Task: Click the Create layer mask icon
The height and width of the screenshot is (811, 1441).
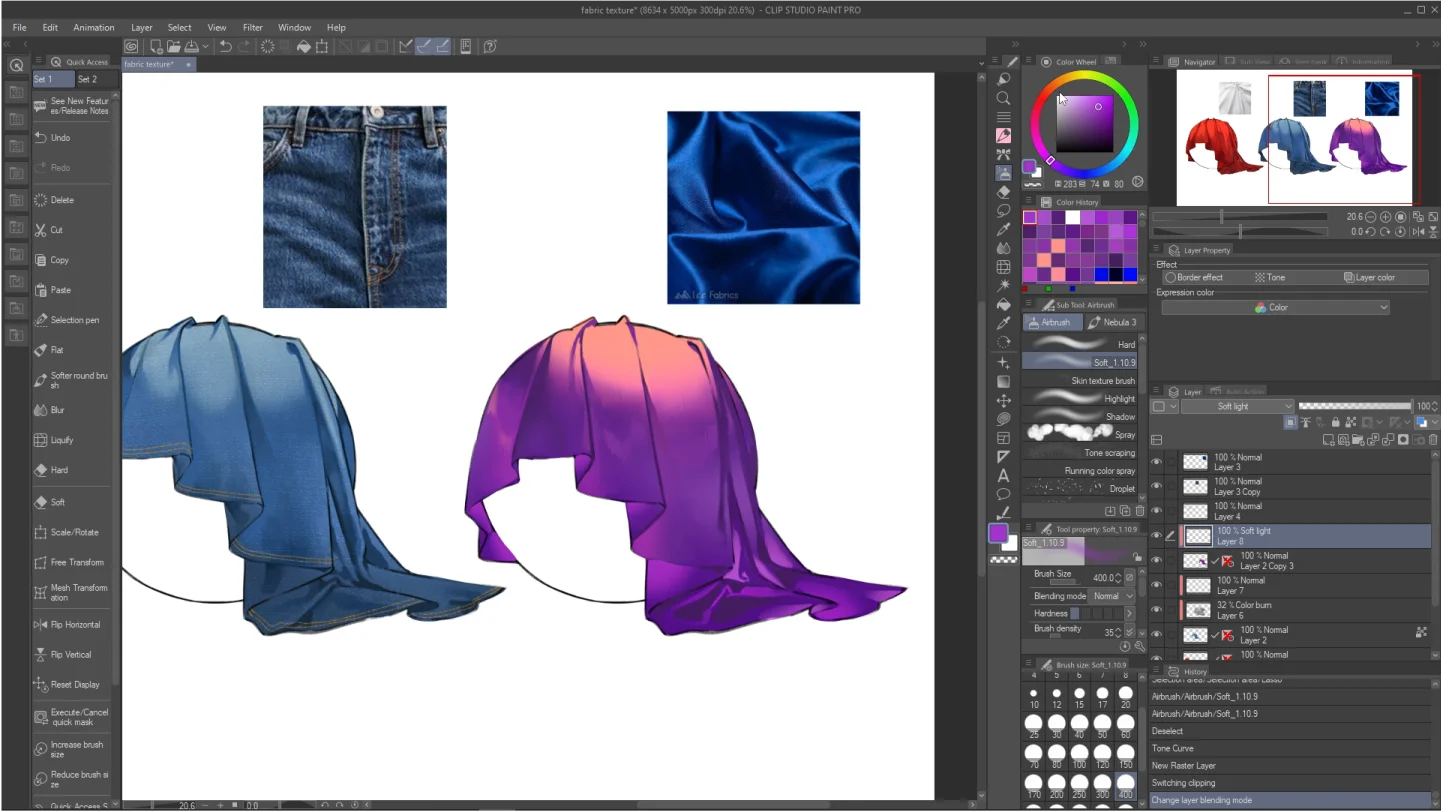Action: [x=1404, y=440]
